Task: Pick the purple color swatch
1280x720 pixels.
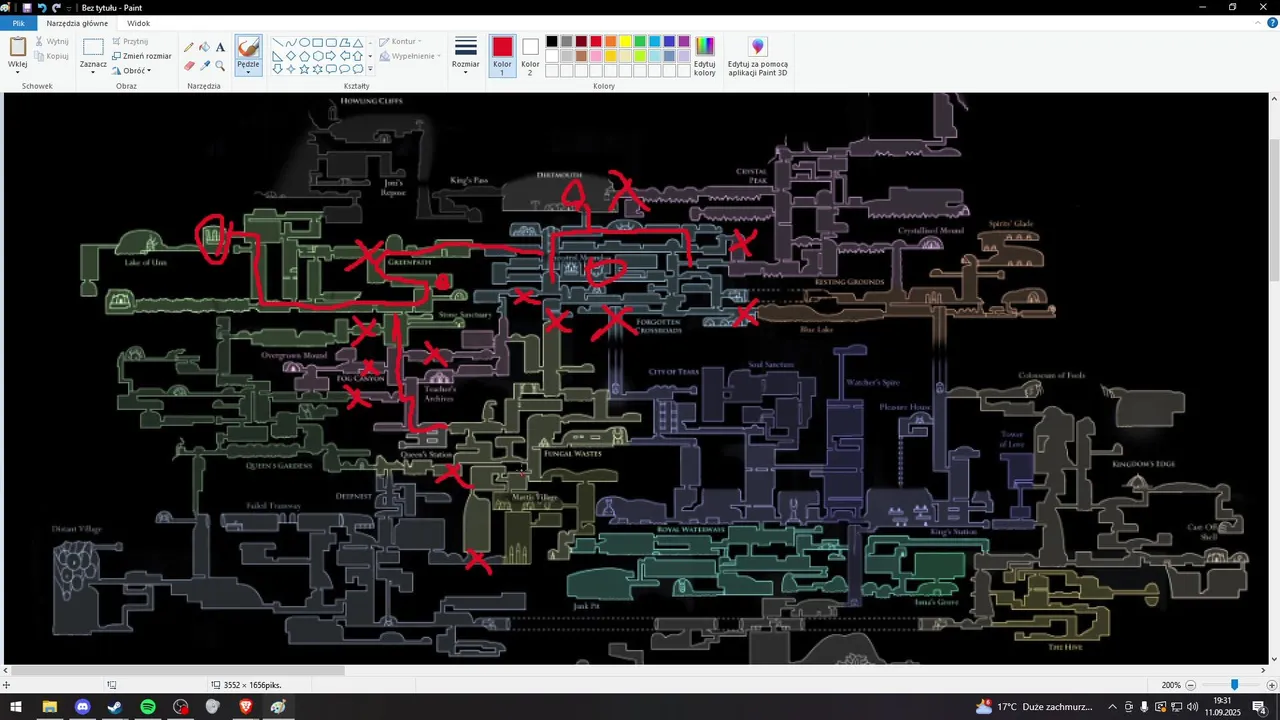Action: click(x=684, y=41)
